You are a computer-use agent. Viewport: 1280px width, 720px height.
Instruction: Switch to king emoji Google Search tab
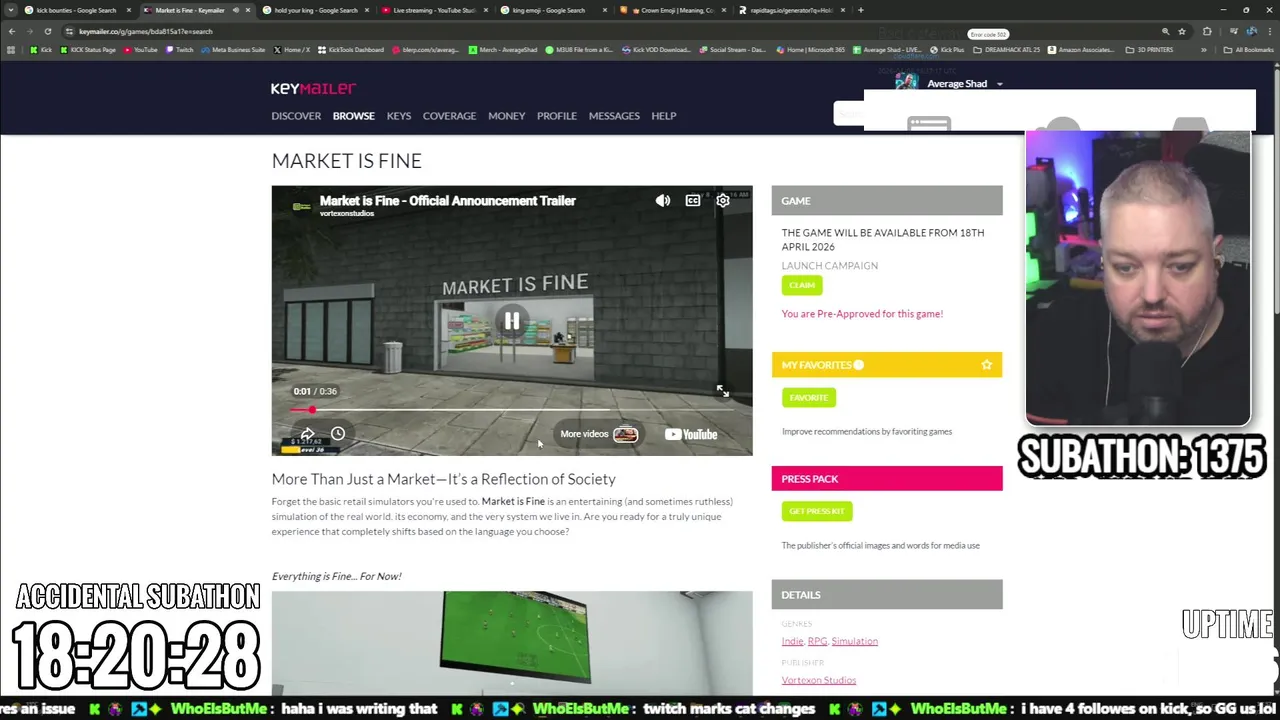[551, 10]
